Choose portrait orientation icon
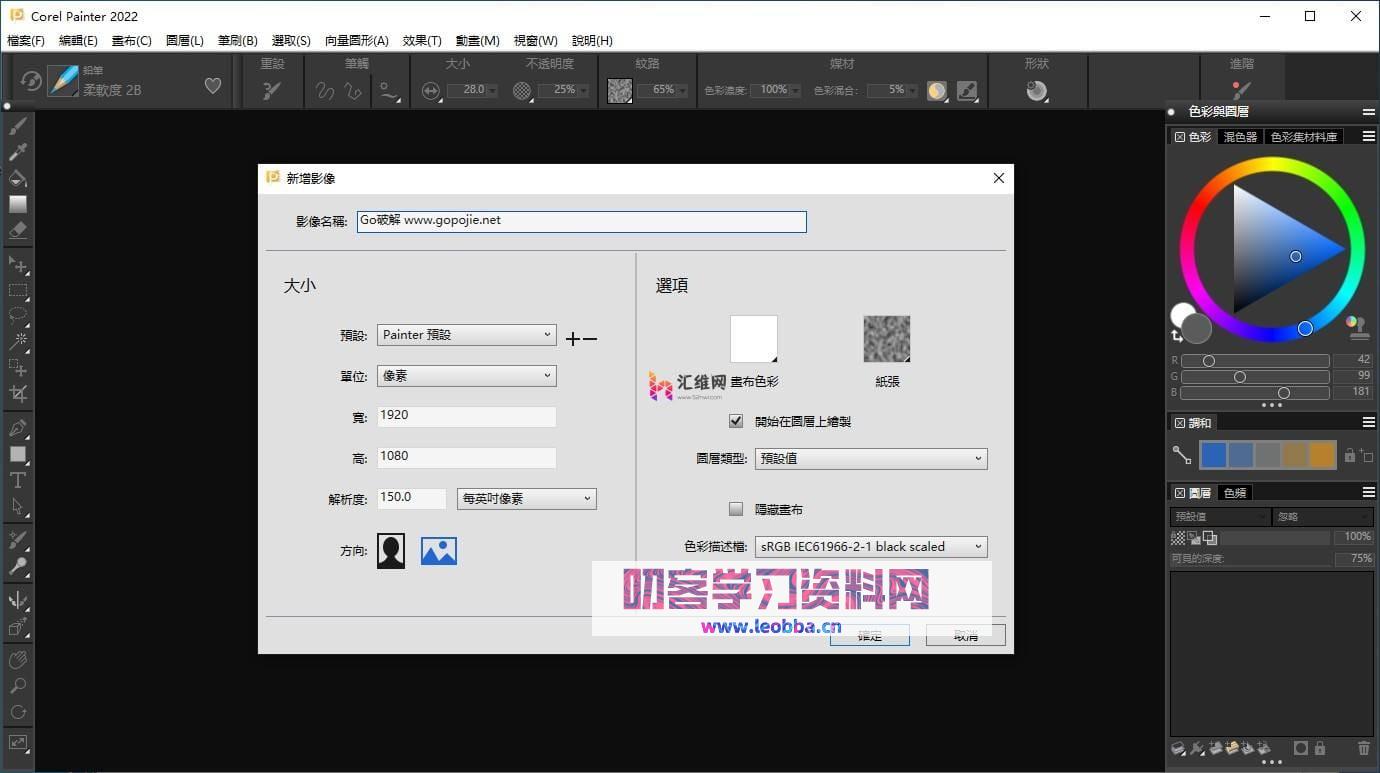Screen dimensions: 1380x773 click(391, 551)
